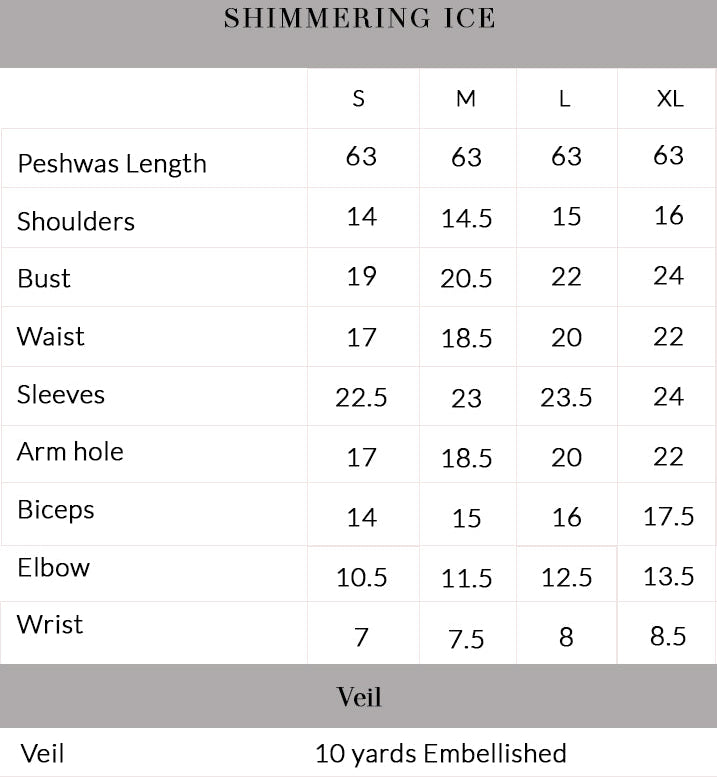Click the Shoulders row label
This screenshot has height=777, width=717.
pos(76,221)
